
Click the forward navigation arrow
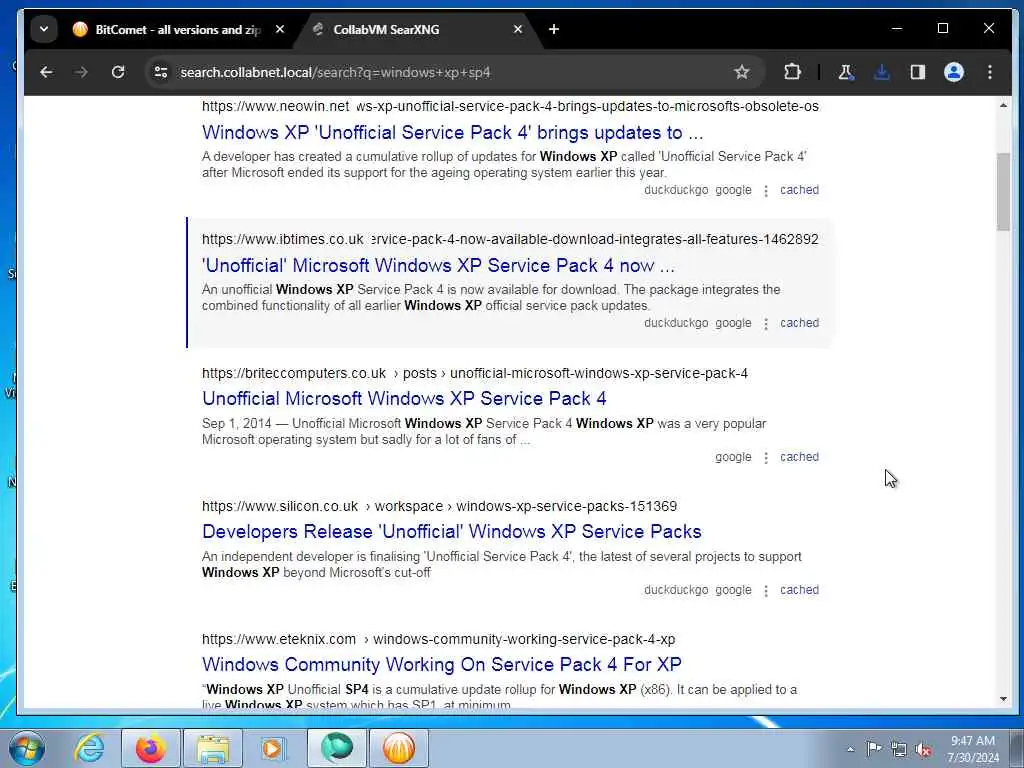[x=82, y=72]
